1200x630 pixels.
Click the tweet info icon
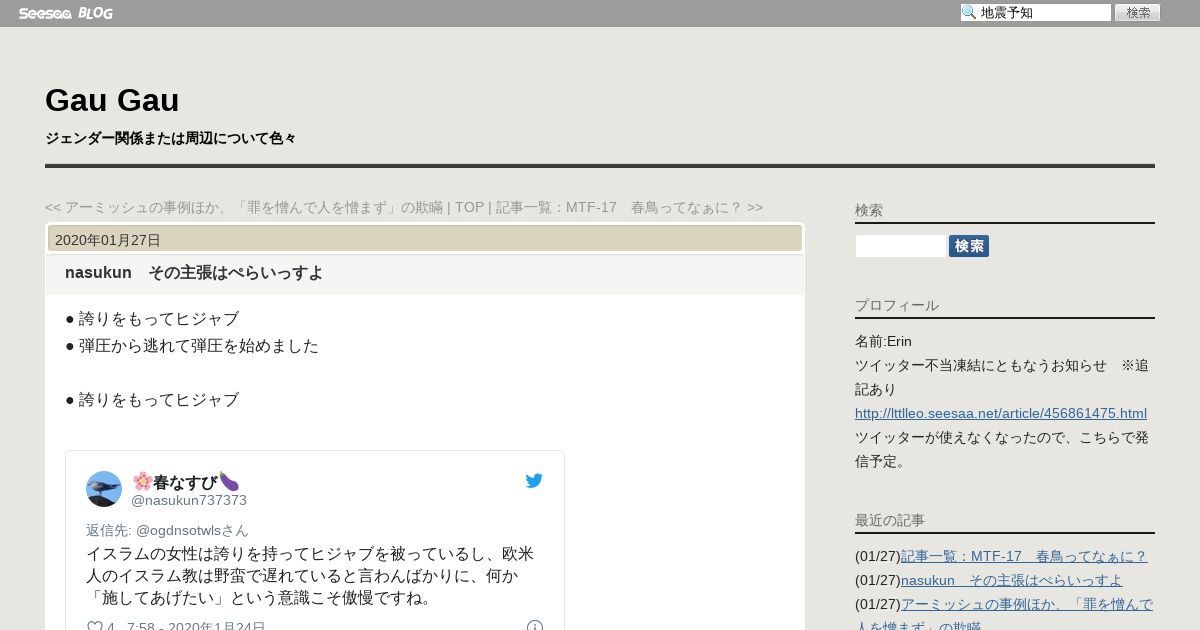(x=535, y=627)
